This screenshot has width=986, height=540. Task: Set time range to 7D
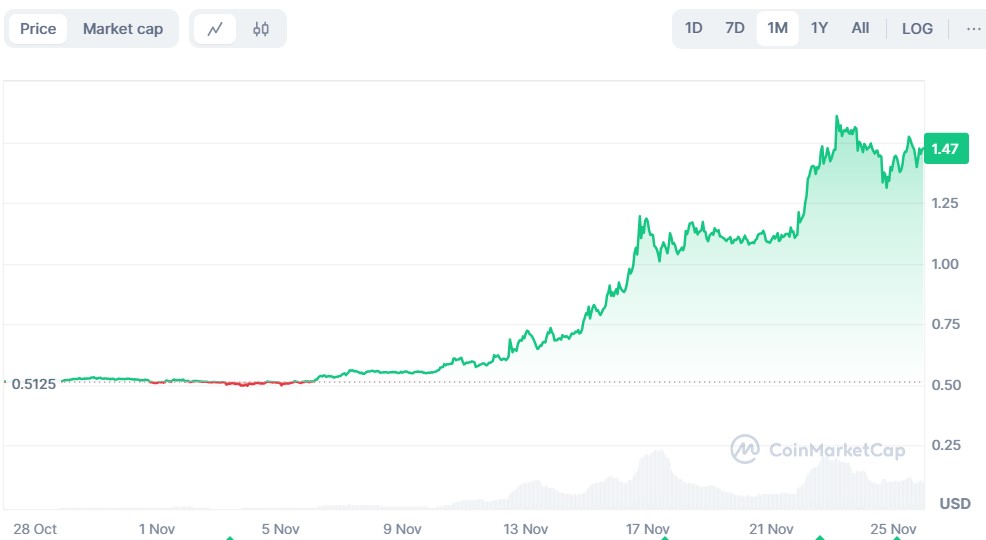click(x=735, y=28)
